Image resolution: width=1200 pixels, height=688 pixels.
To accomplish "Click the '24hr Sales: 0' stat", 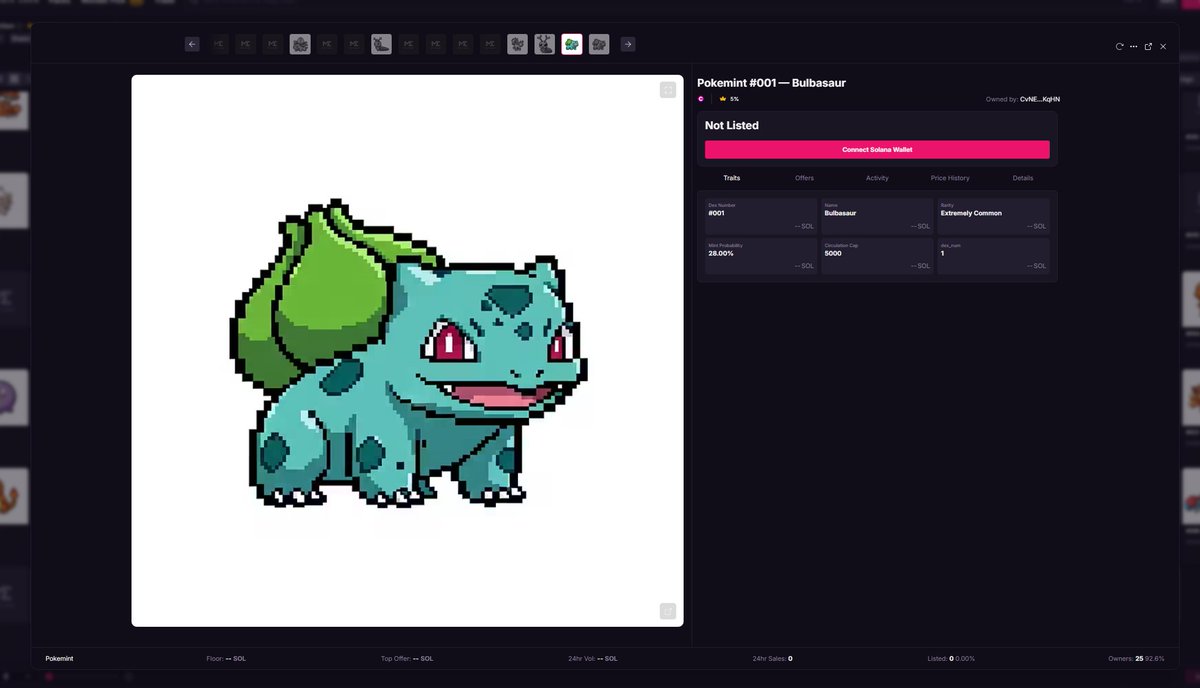I will pos(773,658).
